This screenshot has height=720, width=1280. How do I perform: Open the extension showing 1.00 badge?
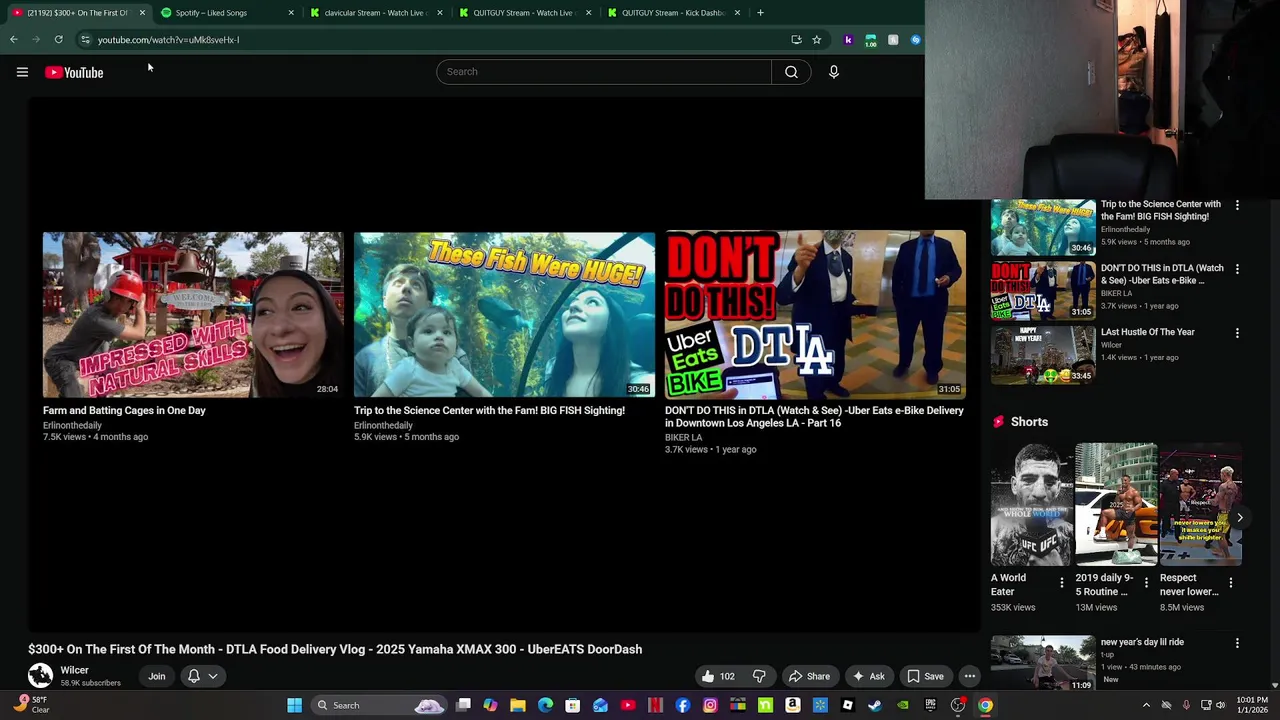pyautogui.click(x=871, y=40)
